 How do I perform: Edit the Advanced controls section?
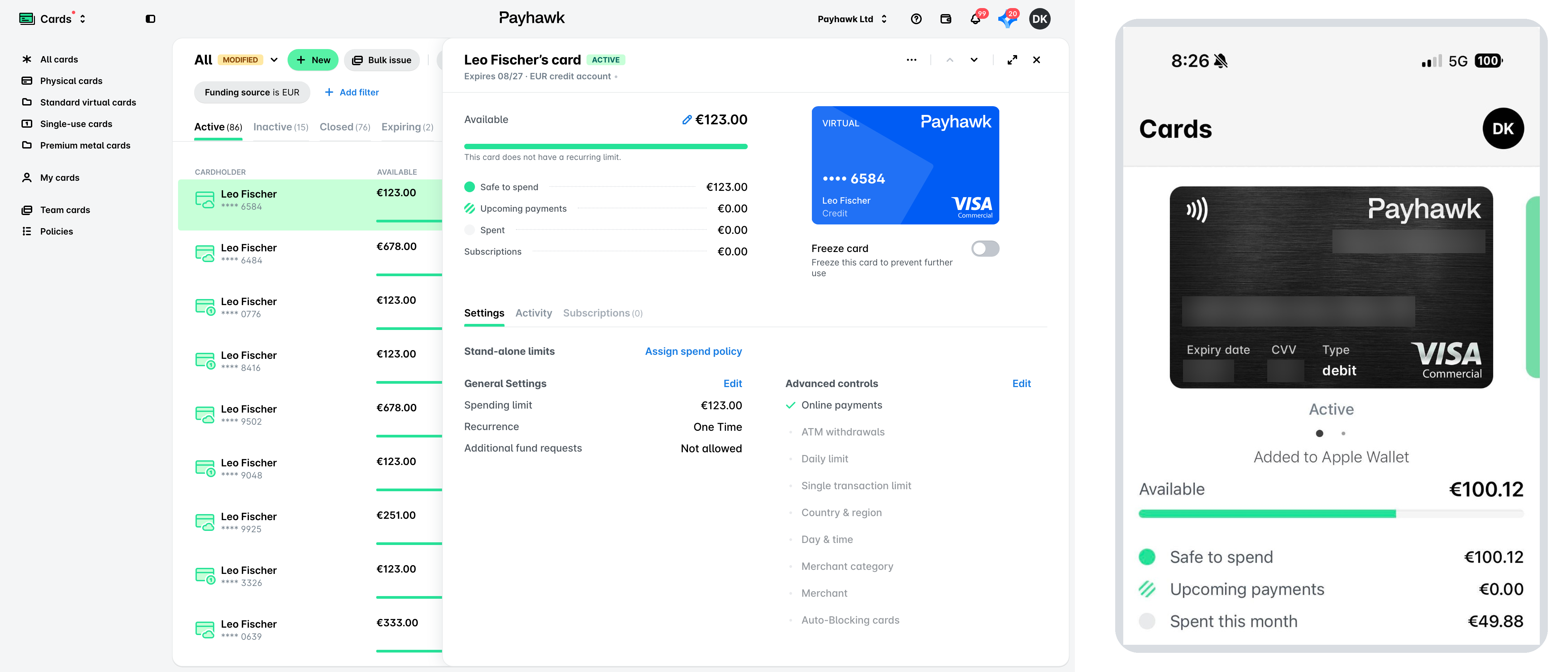[1021, 383]
